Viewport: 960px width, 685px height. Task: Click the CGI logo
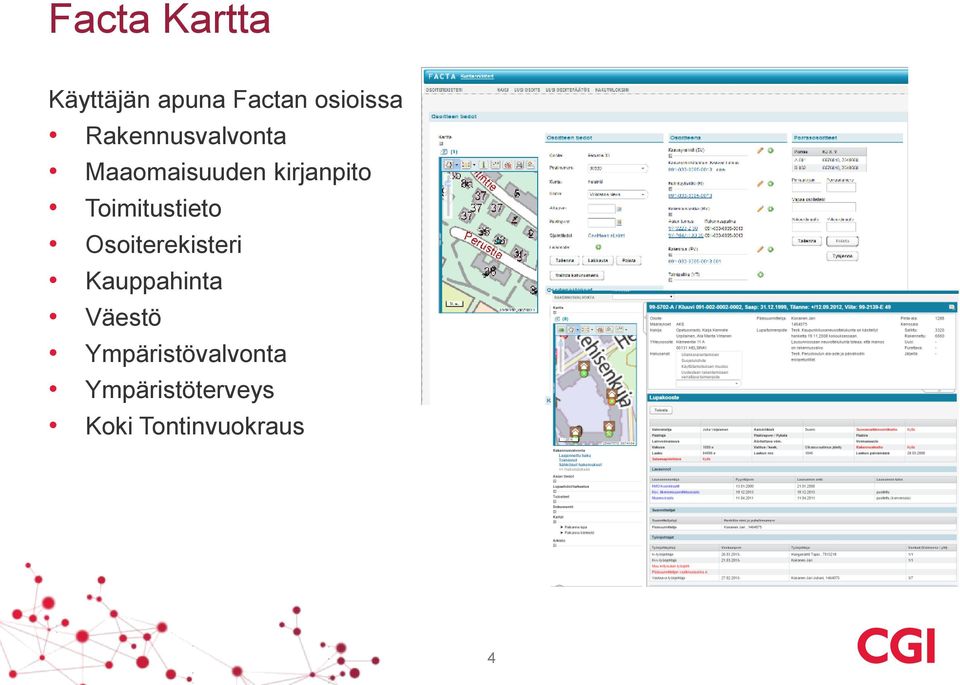pyautogui.click(x=897, y=645)
